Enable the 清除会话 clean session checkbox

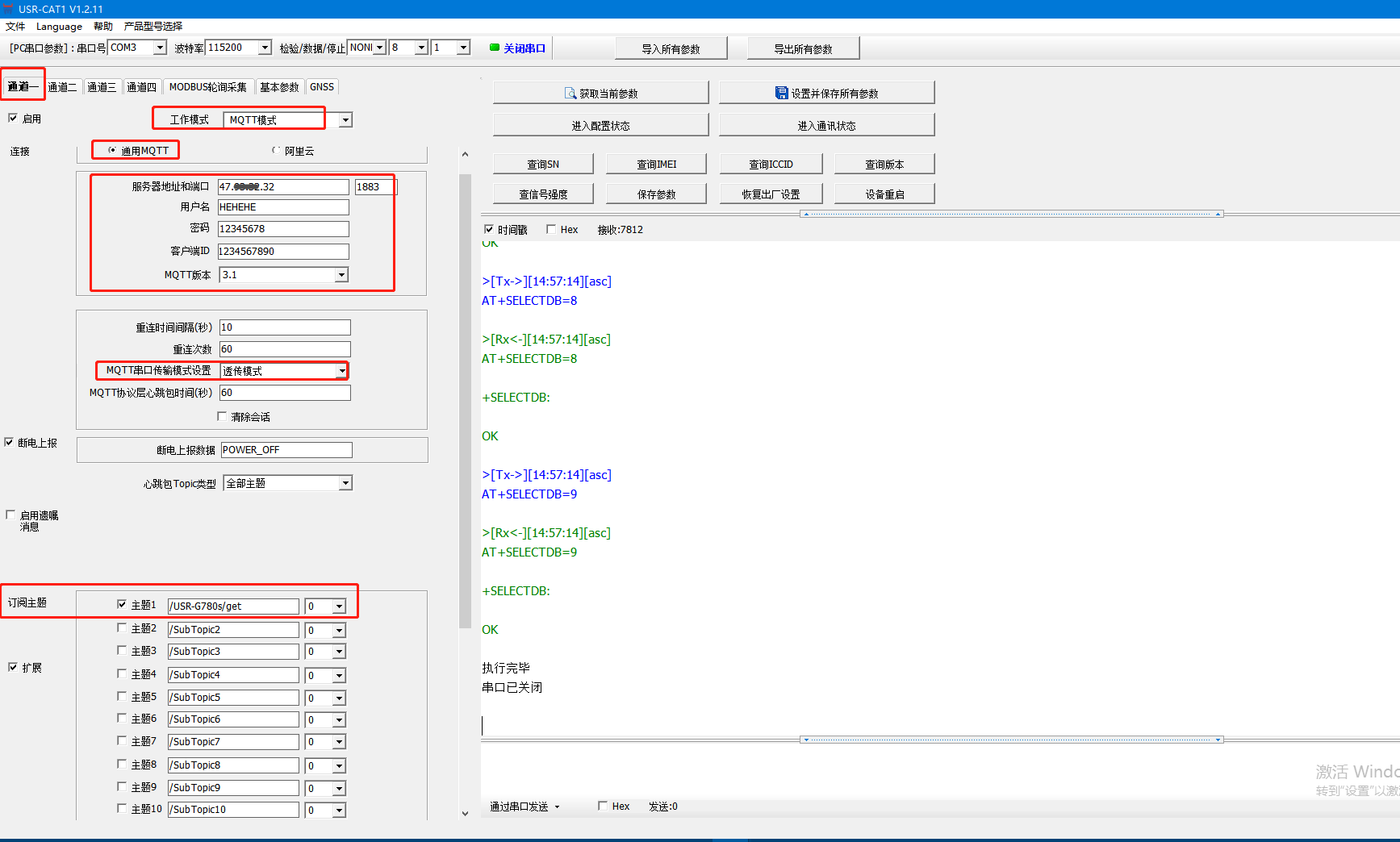pos(222,417)
